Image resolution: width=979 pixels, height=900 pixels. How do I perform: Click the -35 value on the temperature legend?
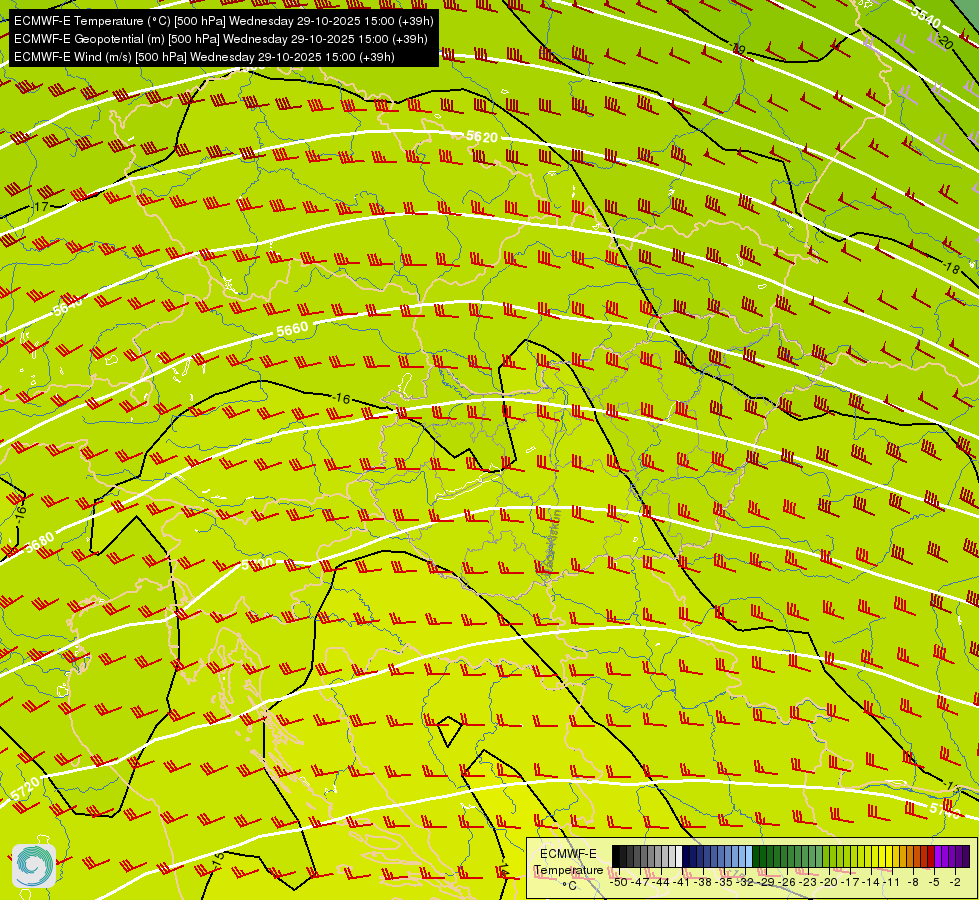point(724,882)
